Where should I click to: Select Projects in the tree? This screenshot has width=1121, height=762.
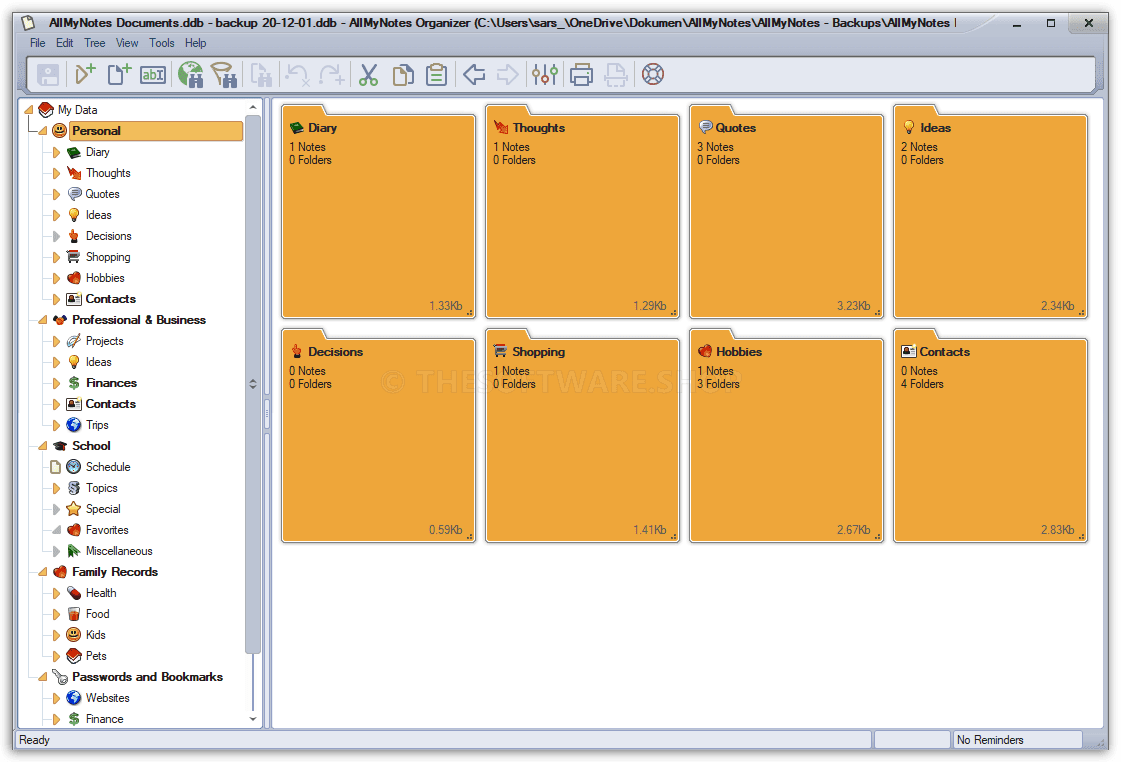(x=104, y=341)
